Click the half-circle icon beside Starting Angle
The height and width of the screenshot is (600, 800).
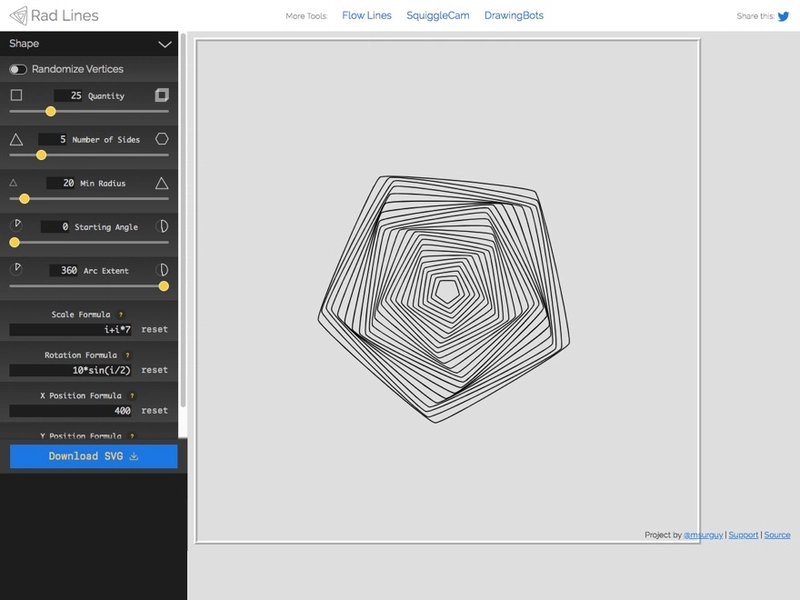pos(162,226)
